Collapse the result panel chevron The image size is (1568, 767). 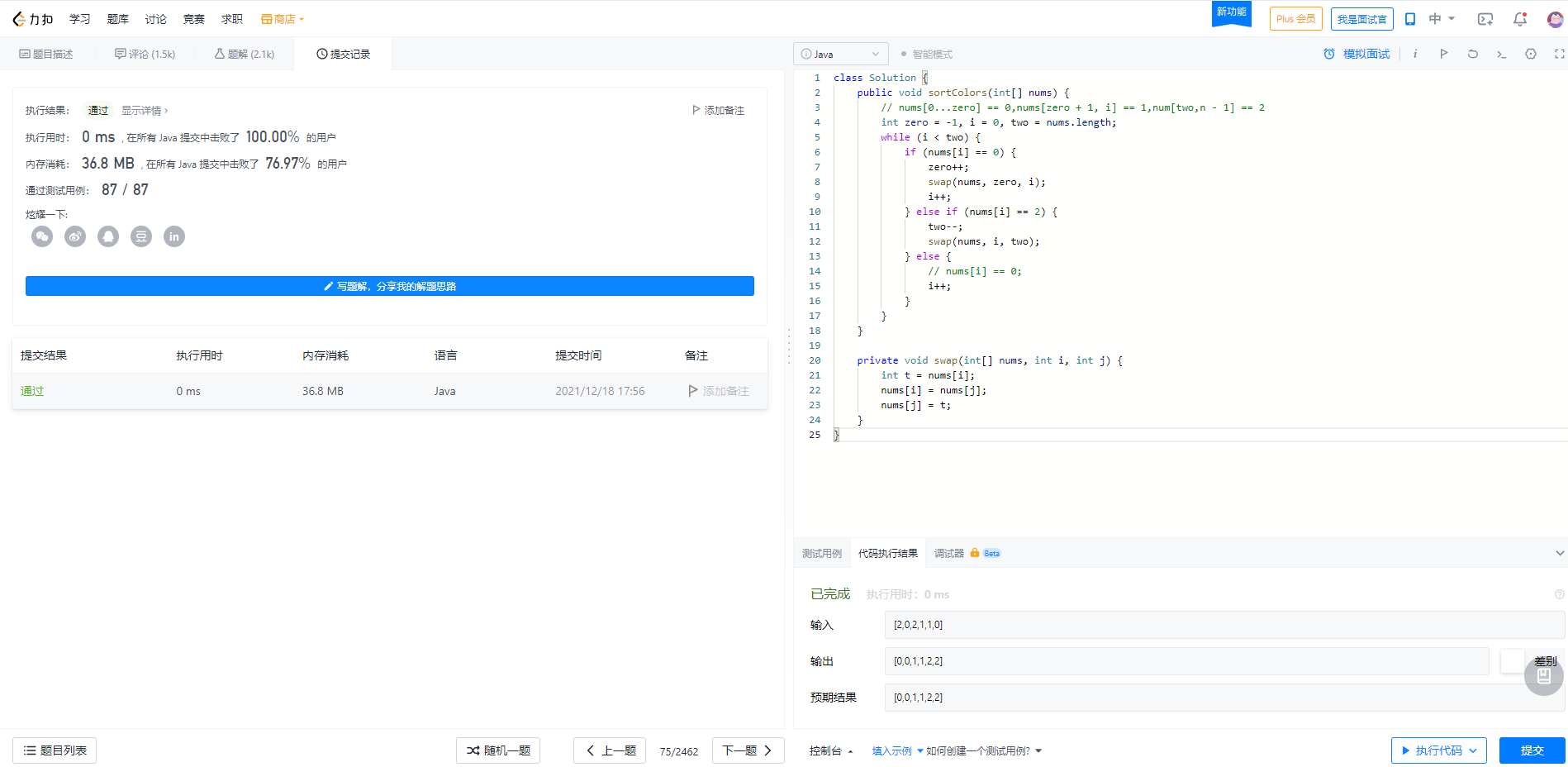point(1560,553)
